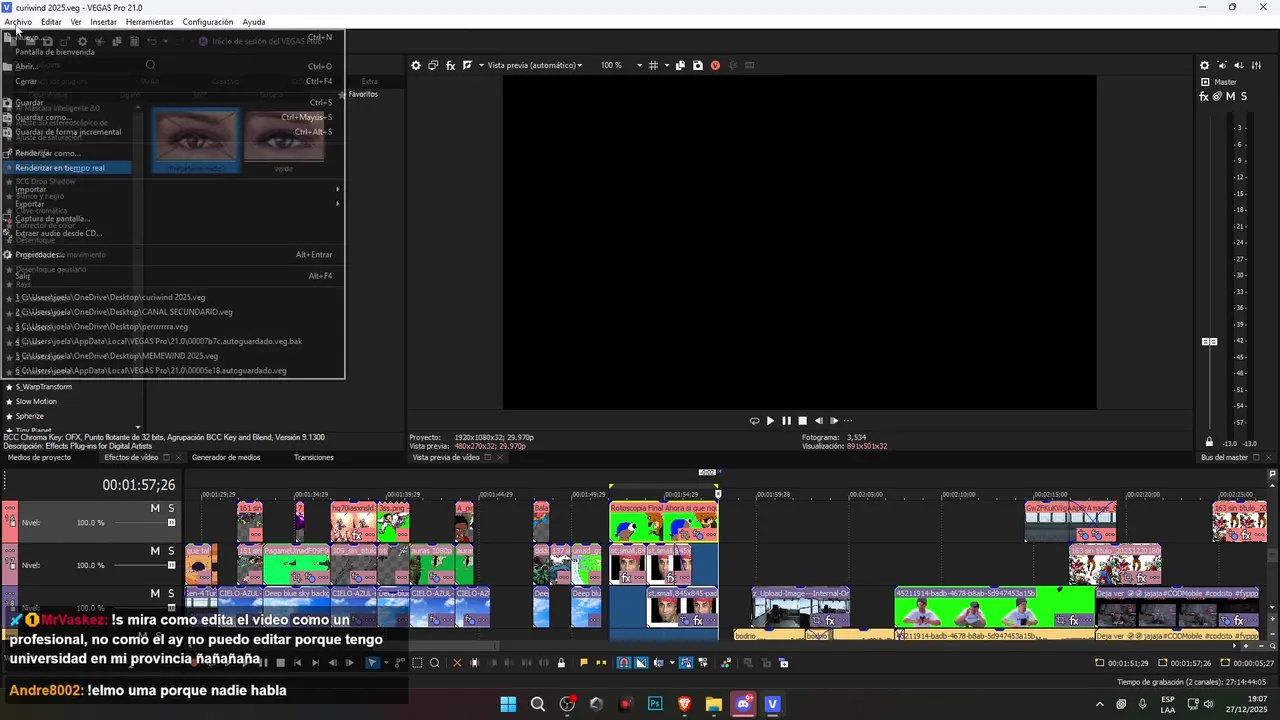Stop the video preview
The image size is (1280, 720).
point(802,421)
